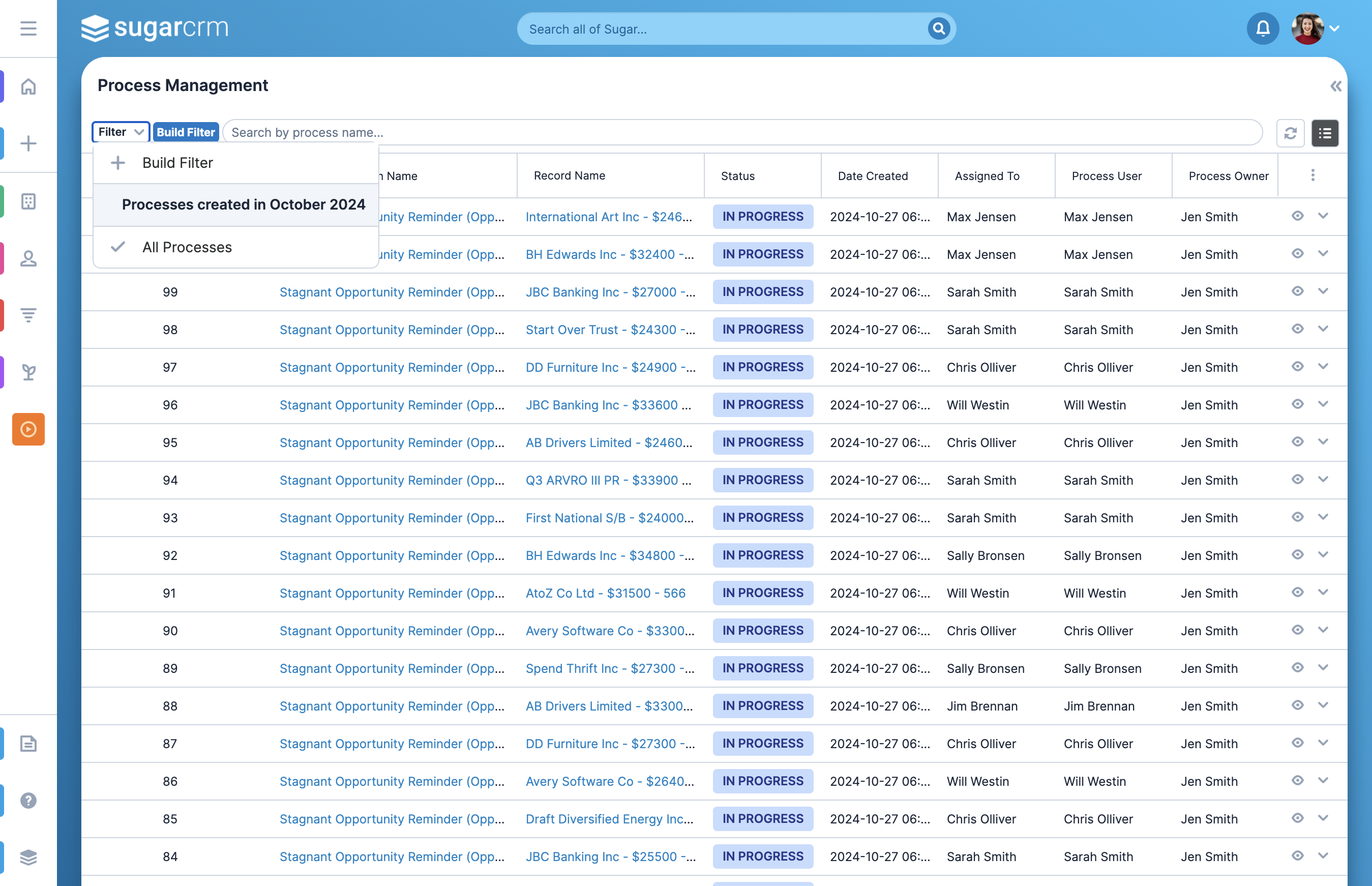Click the SugarCRM logo

click(154, 28)
